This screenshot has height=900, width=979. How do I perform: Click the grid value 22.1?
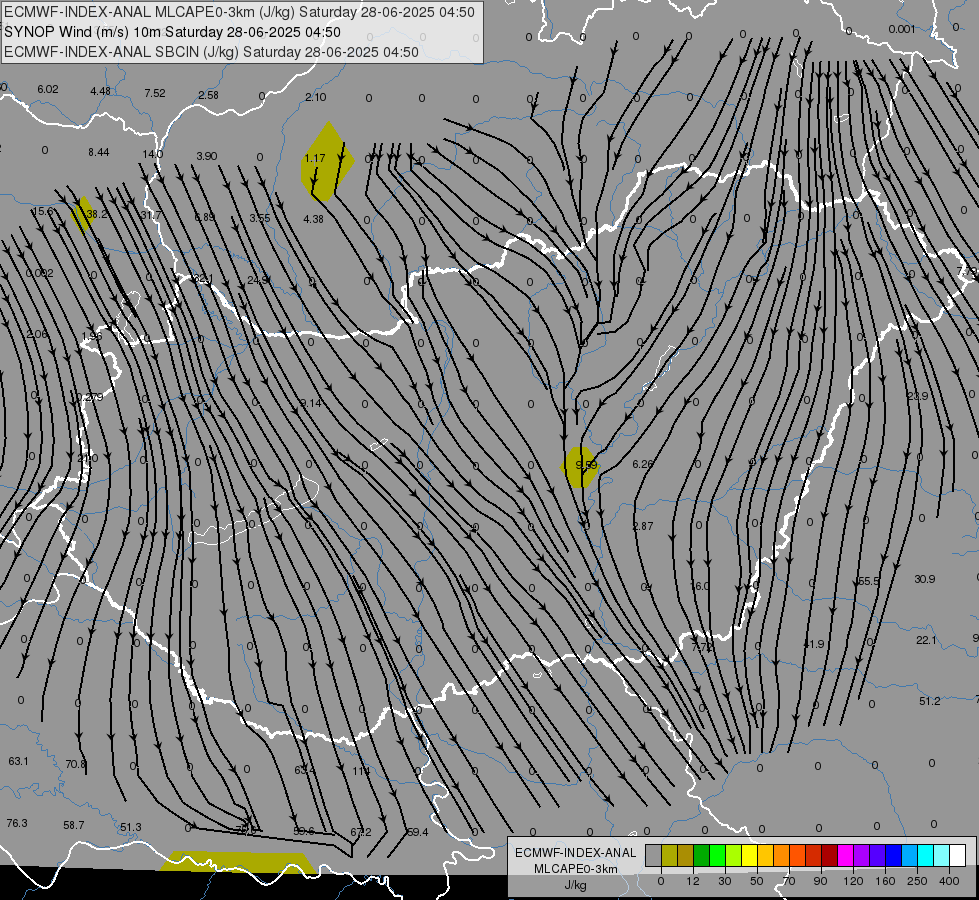tap(926, 640)
